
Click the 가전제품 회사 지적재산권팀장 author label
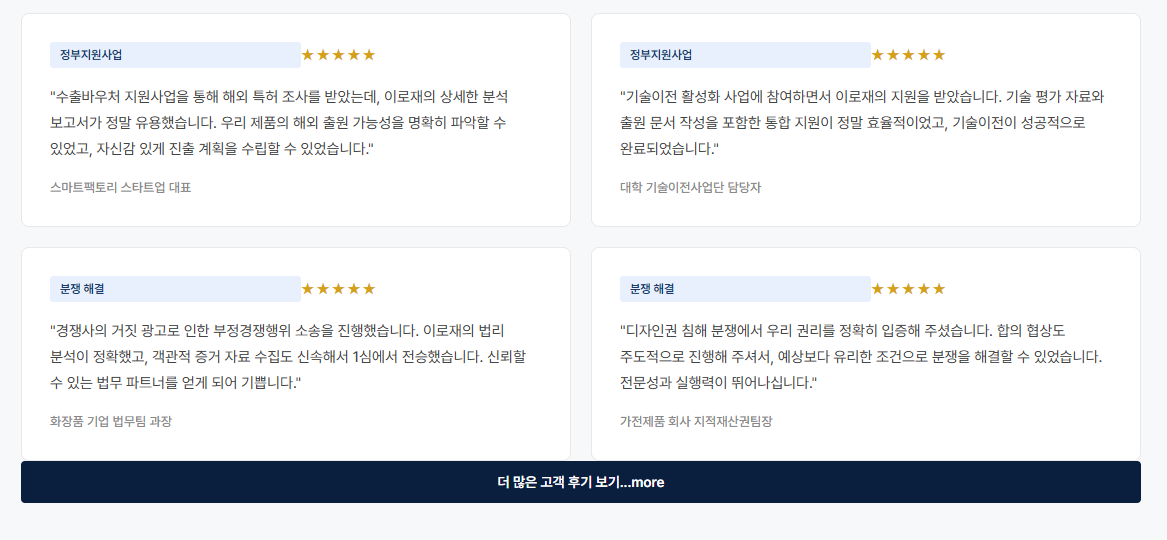(696, 421)
